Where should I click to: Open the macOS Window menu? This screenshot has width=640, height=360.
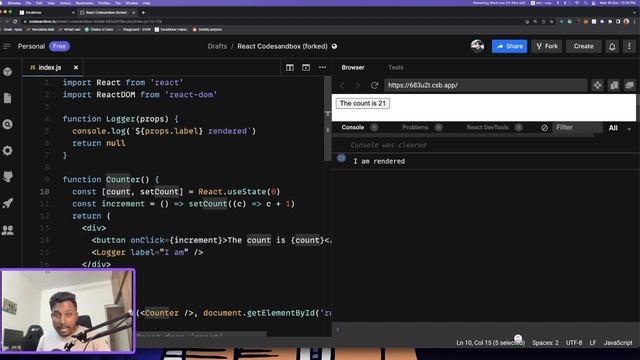(131, 3)
